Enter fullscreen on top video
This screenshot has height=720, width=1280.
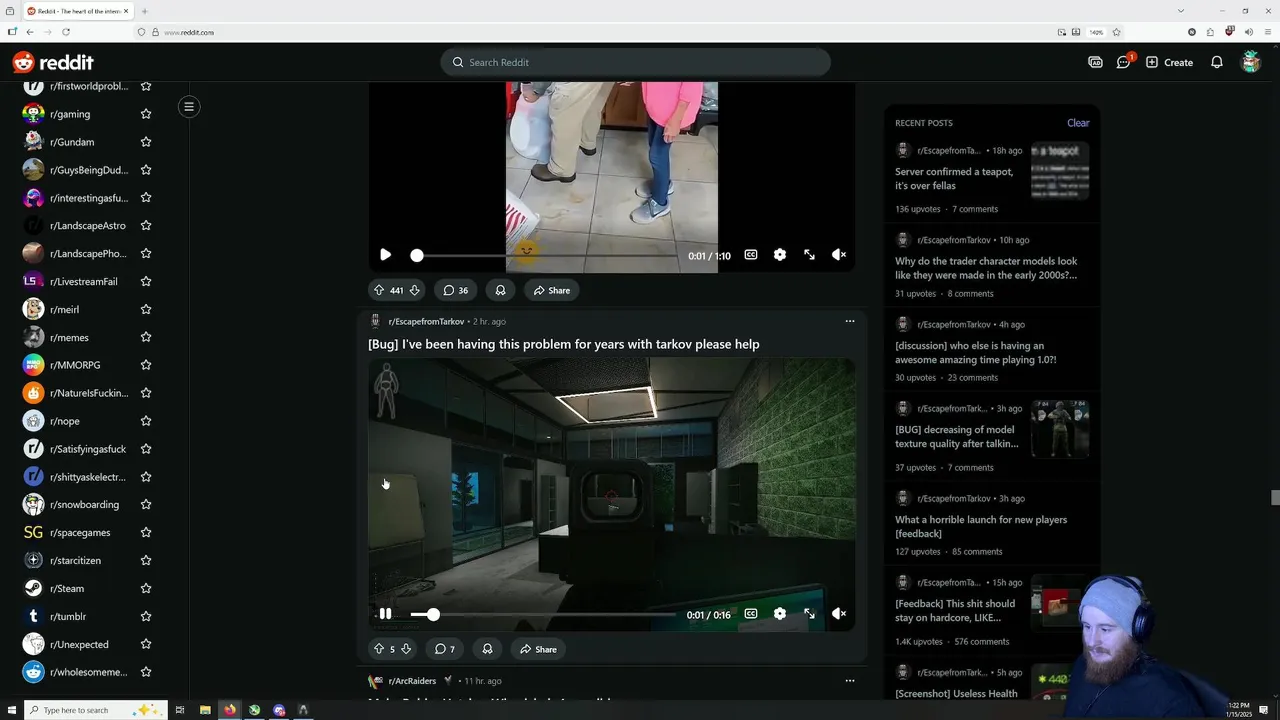[809, 255]
